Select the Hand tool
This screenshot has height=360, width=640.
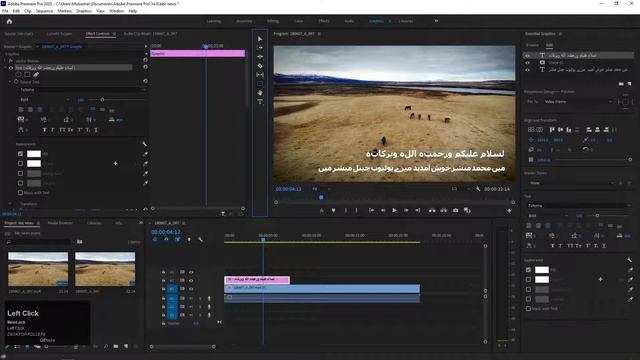260,93
